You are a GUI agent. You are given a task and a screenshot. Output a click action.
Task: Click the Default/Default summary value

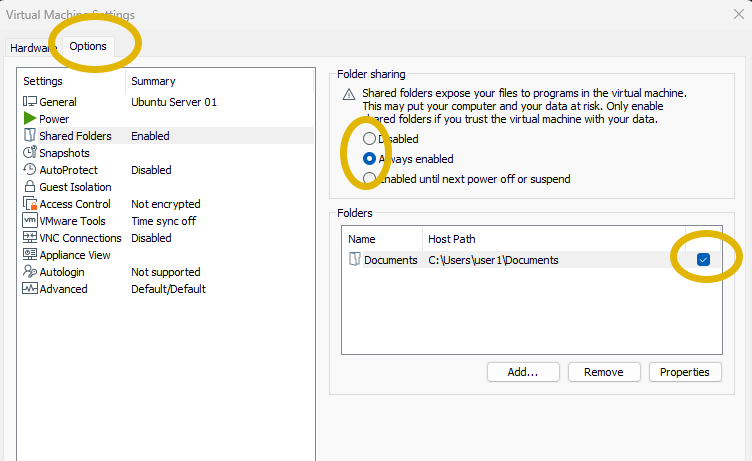click(168, 289)
